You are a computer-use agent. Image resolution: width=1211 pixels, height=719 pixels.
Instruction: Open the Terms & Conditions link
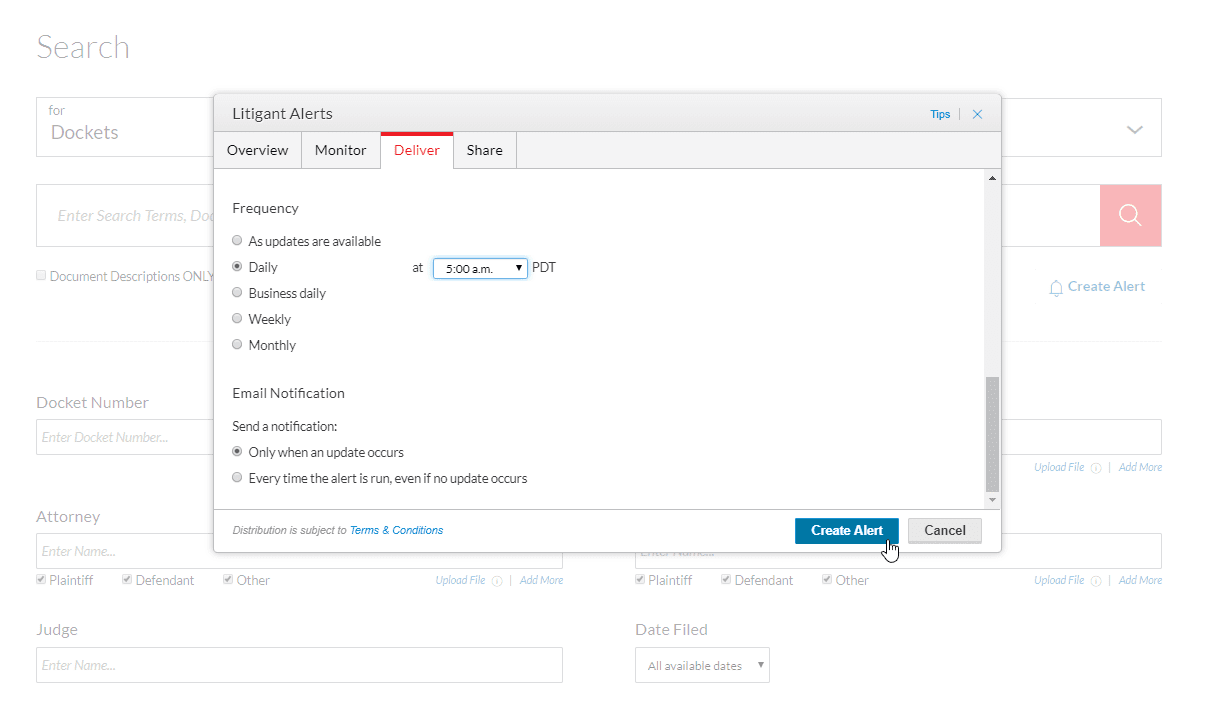click(396, 530)
